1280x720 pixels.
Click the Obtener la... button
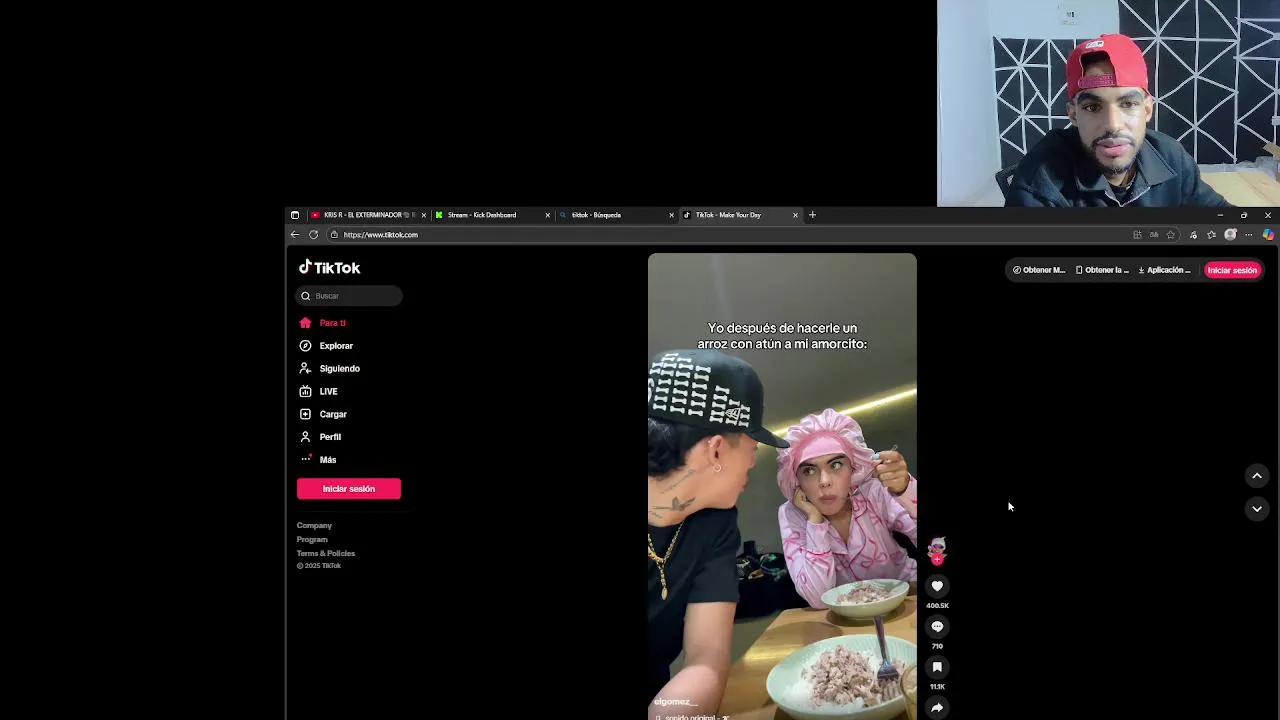pyautogui.click(x=1102, y=270)
